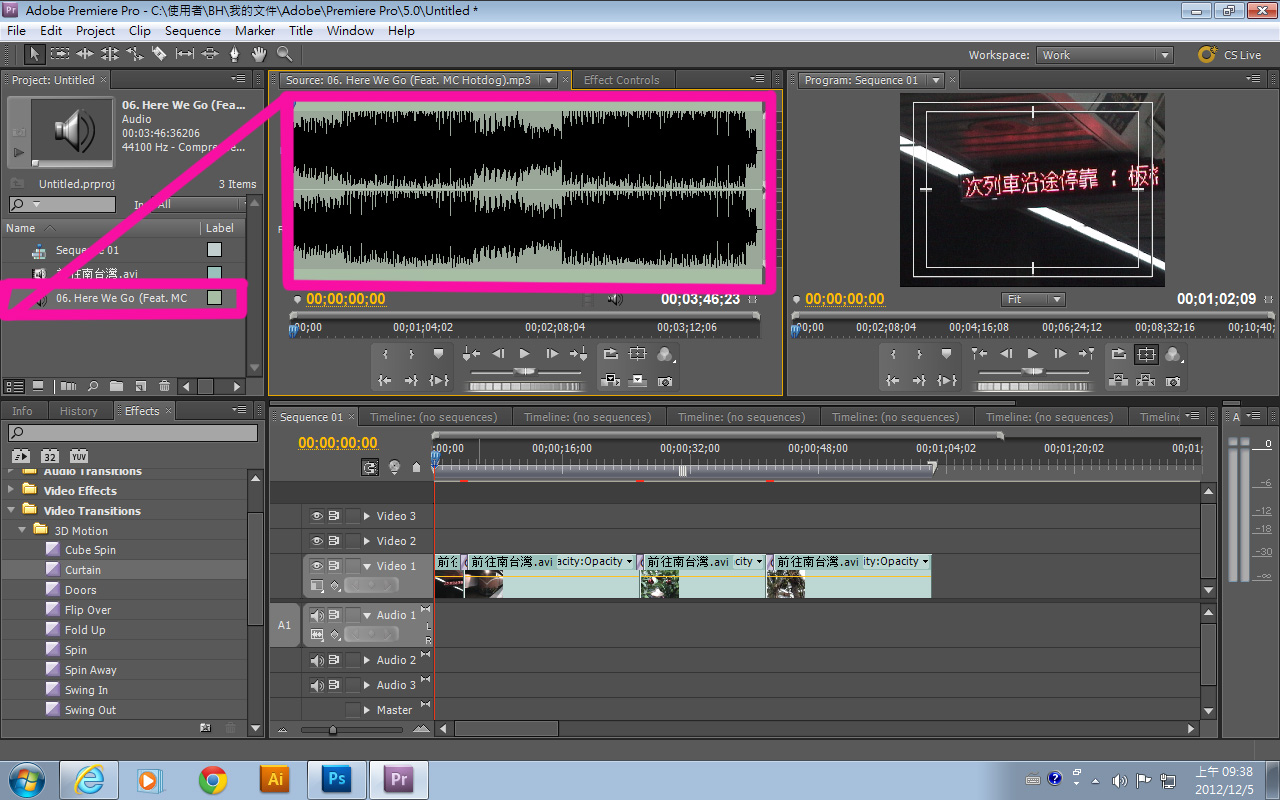This screenshot has height=800, width=1280.
Task: Create a new bin in Project panel
Action: click(x=116, y=386)
